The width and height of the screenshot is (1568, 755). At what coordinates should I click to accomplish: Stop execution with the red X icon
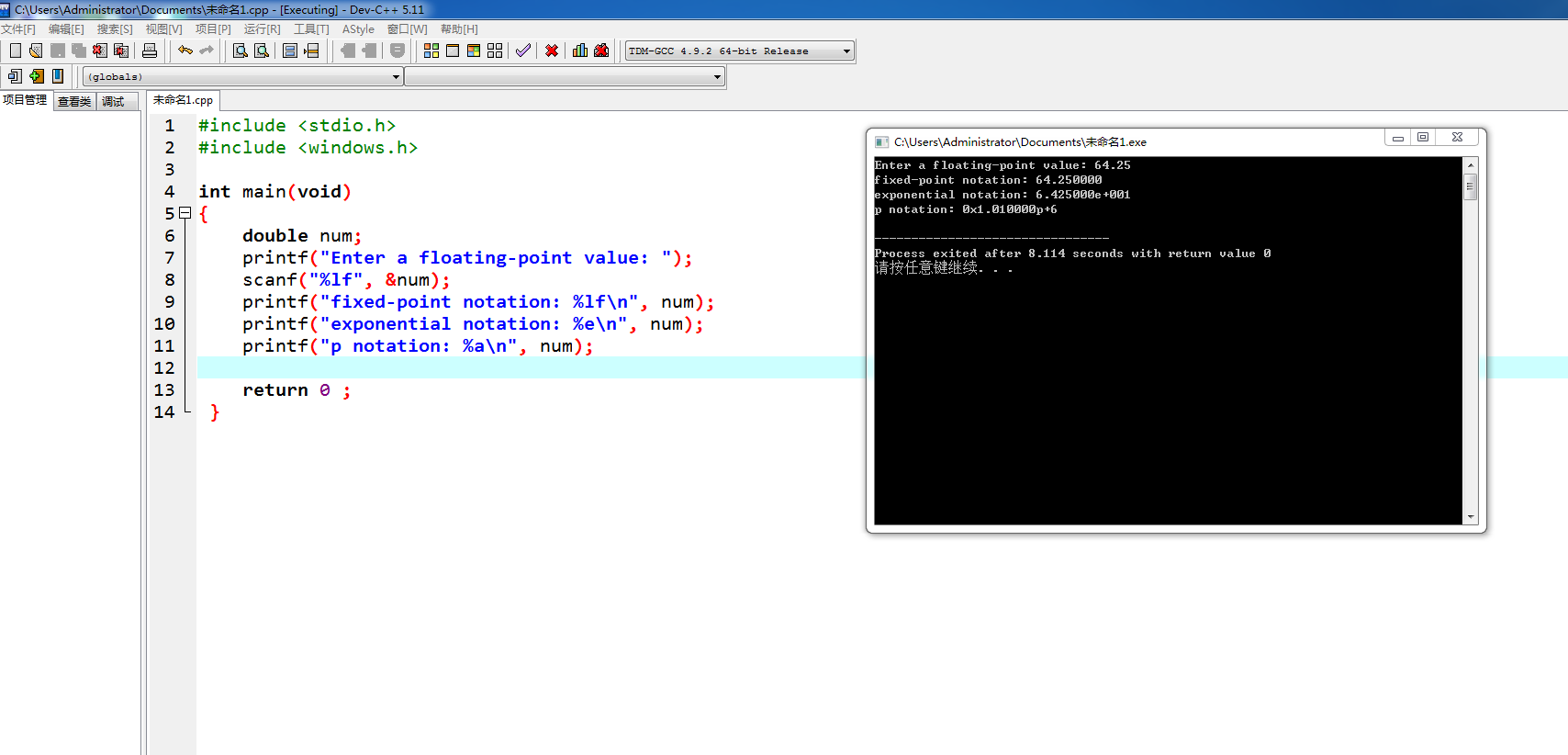click(x=552, y=51)
